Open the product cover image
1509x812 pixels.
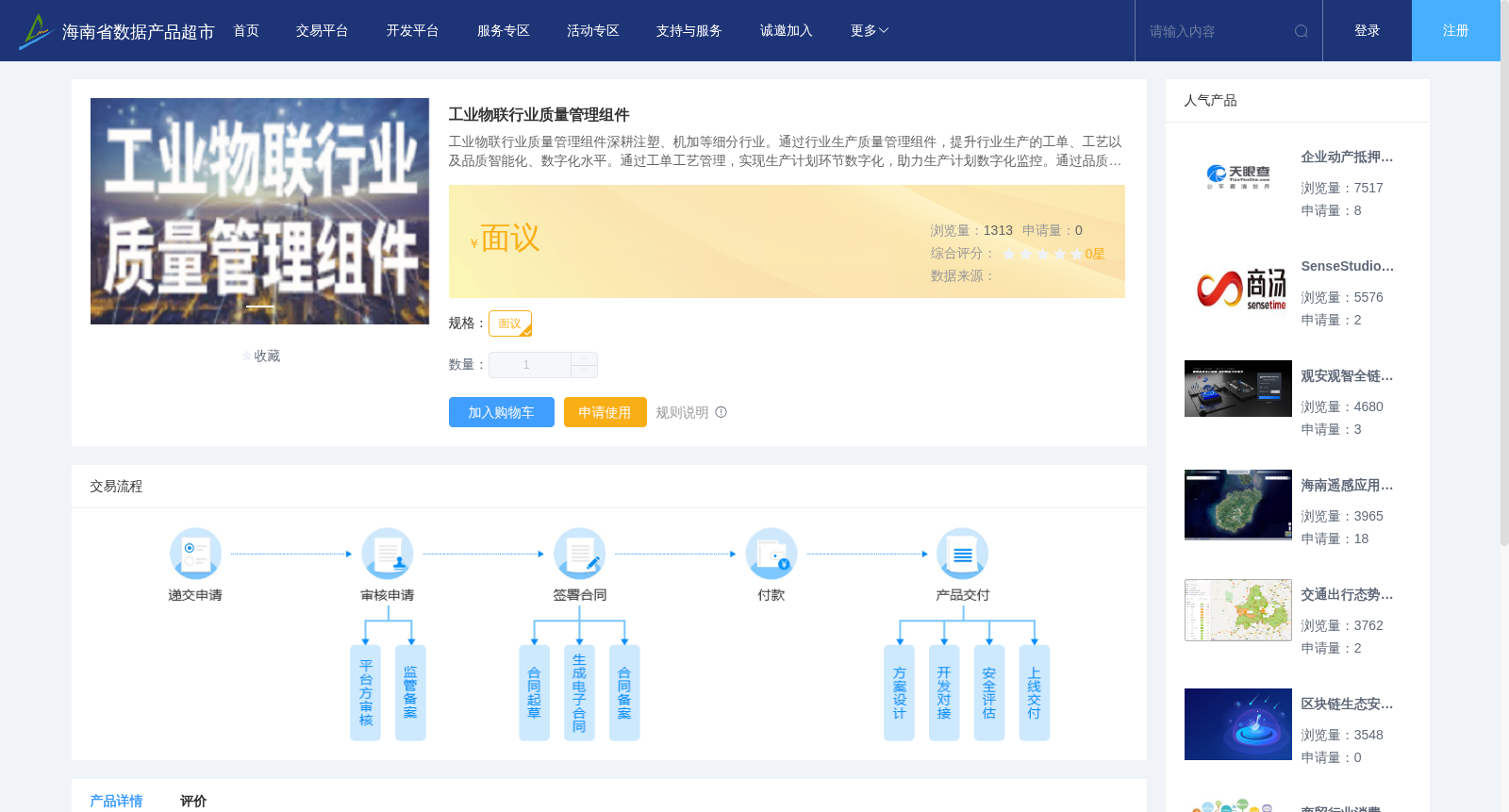pos(259,211)
